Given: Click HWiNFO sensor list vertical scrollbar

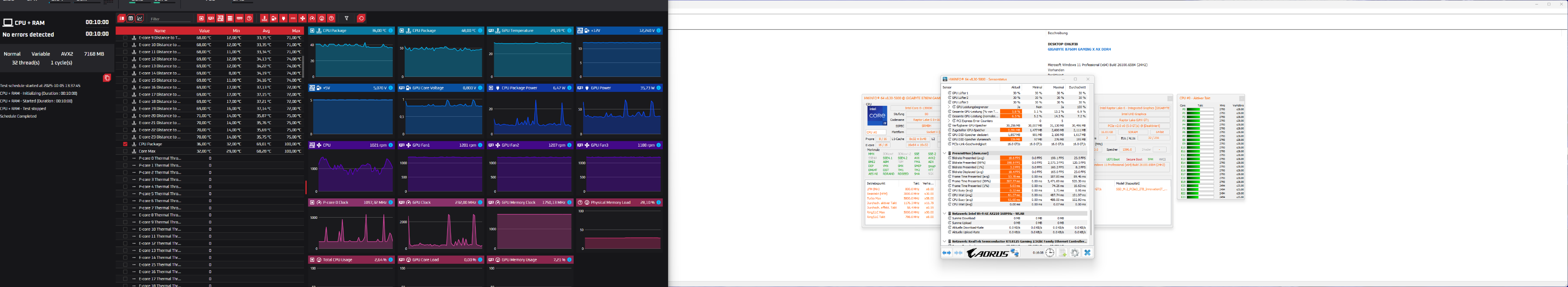Looking at the screenshot, I should click(1091, 222).
